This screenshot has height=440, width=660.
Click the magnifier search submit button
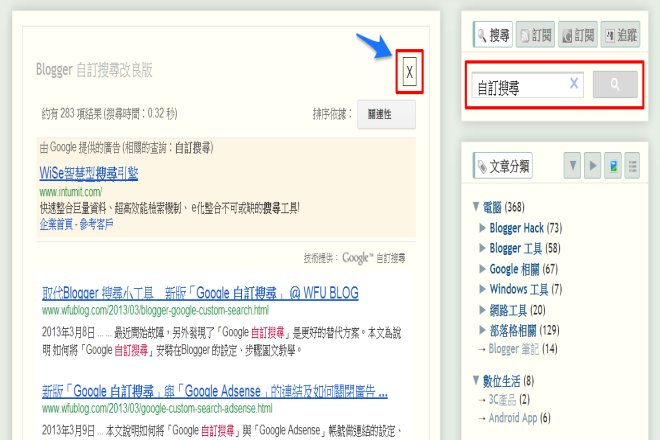click(615, 84)
